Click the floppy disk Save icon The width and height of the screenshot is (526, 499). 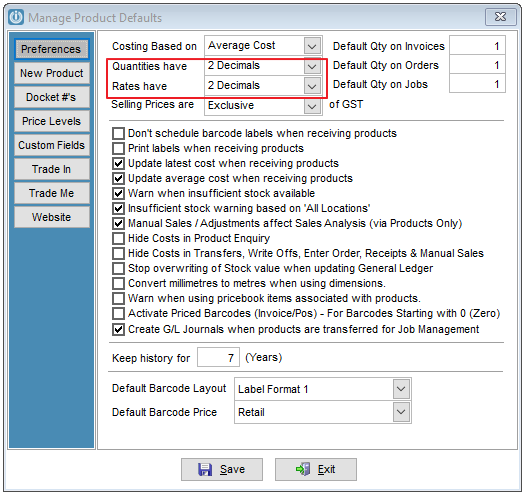(205, 469)
